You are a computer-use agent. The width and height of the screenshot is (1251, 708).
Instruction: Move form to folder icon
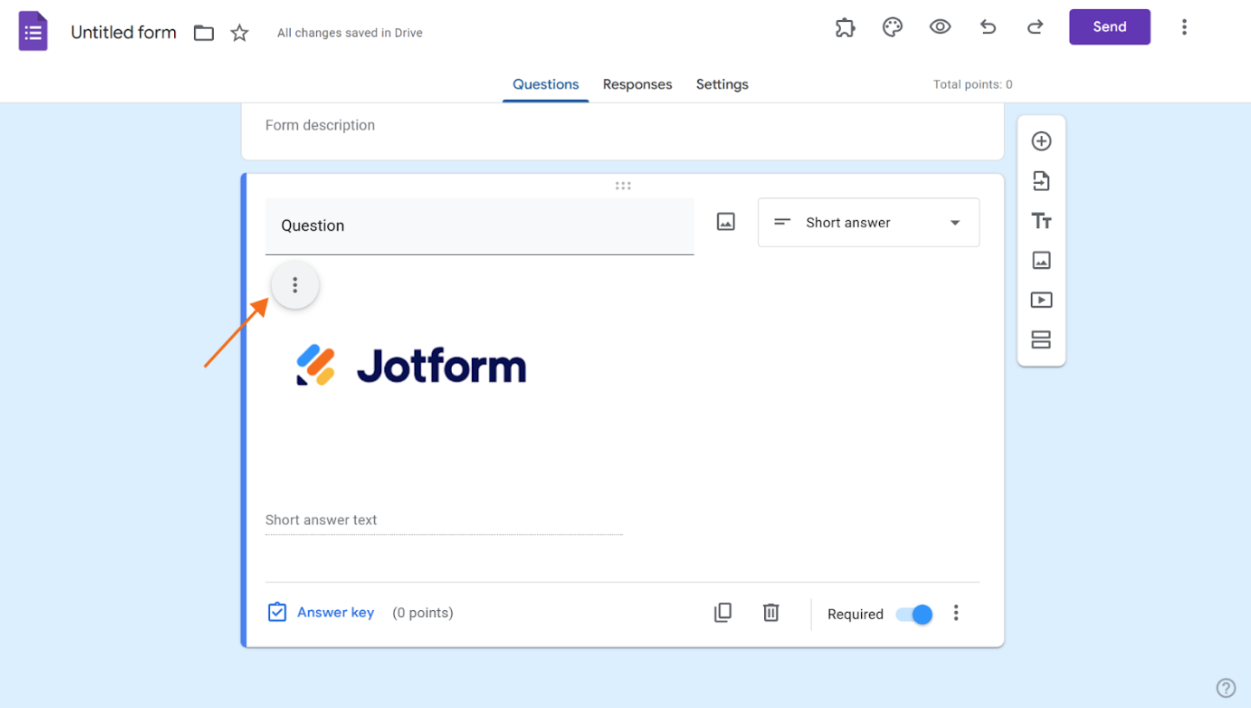pos(204,33)
